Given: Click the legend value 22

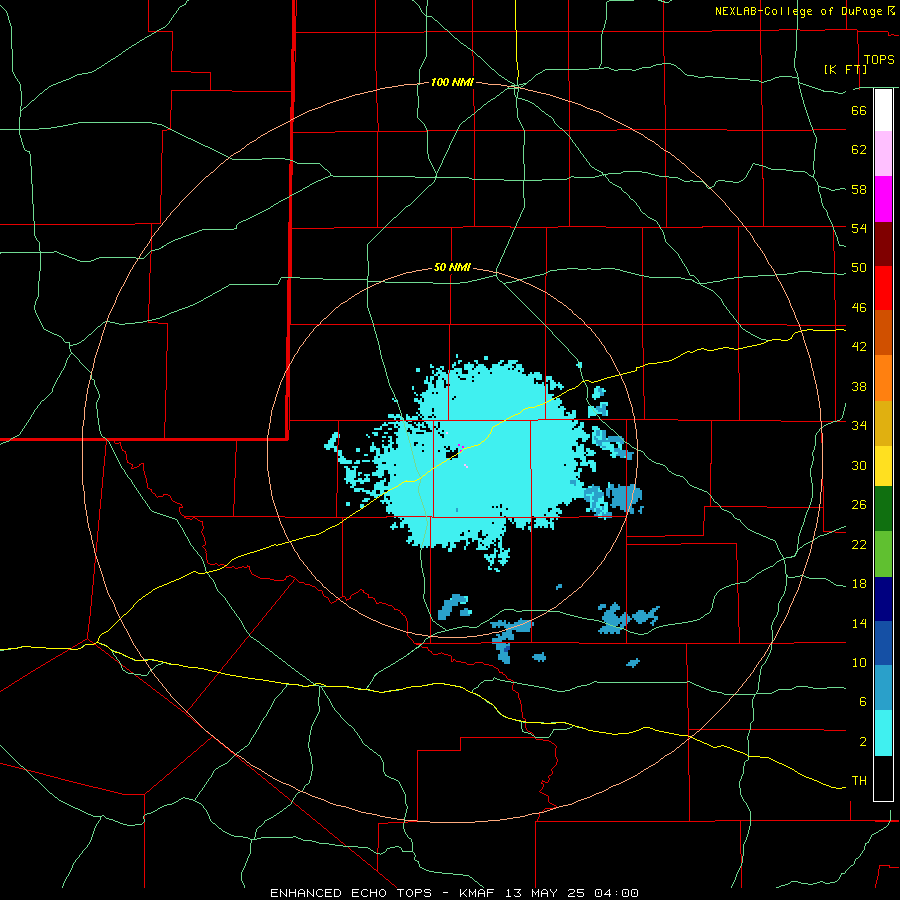Looking at the screenshot, I should (859, 545).
